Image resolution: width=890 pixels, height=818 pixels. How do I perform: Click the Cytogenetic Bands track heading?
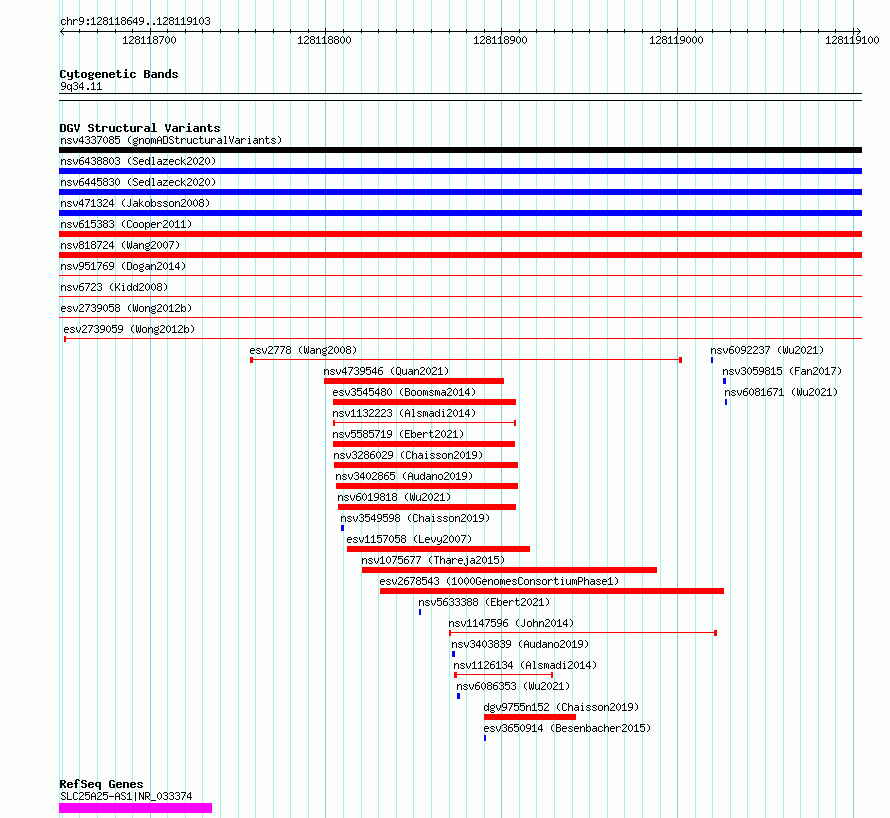pos(119,74)
